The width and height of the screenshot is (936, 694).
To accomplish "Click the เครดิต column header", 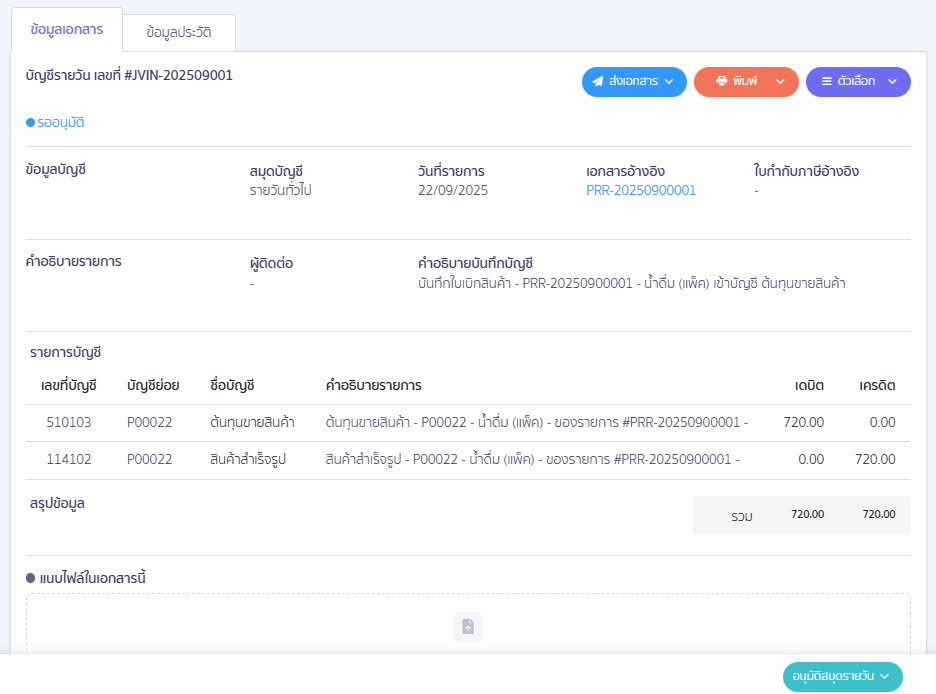I will pyautogui.click(x=877, y=385).
